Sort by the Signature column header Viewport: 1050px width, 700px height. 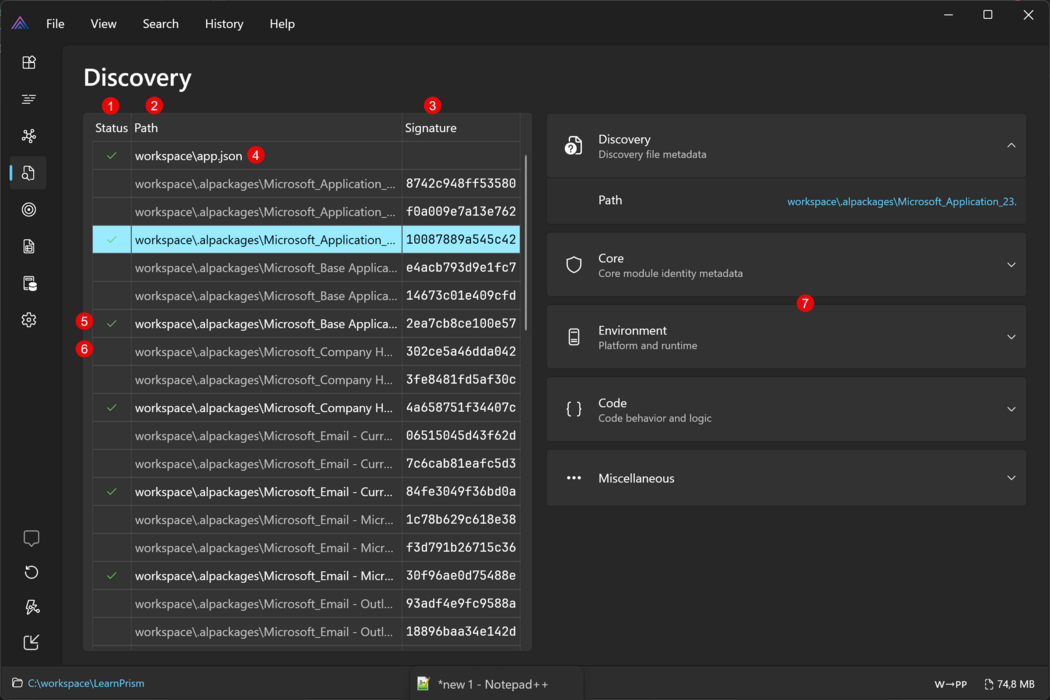431,128
